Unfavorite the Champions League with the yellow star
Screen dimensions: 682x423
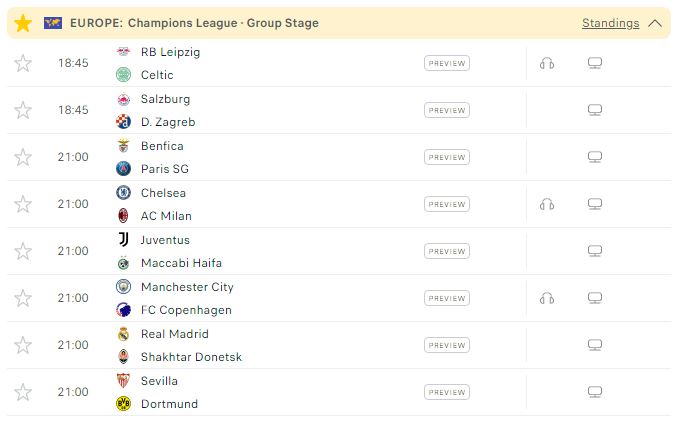23,23
